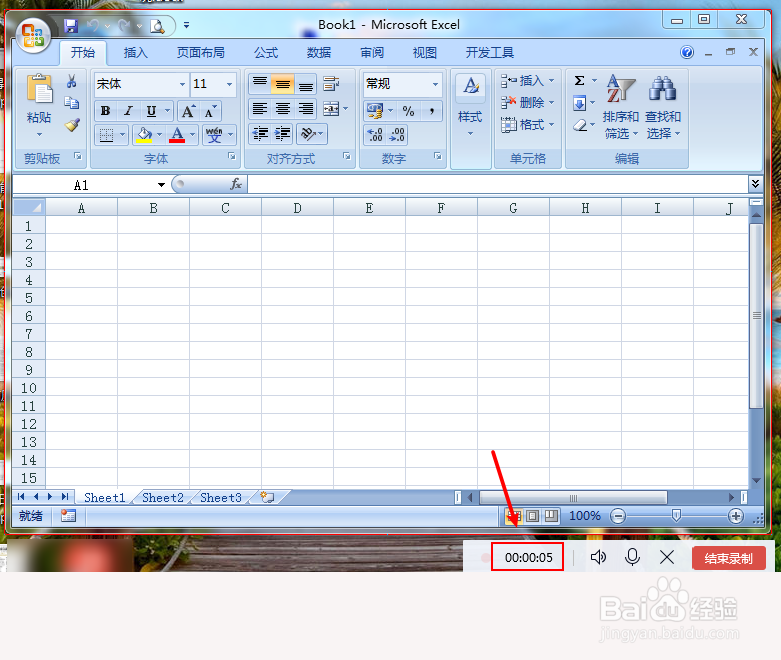This screenshot has width=781, height=660.
Task: Toggle middle vertical alignment
Action: (x=283, y=84)
